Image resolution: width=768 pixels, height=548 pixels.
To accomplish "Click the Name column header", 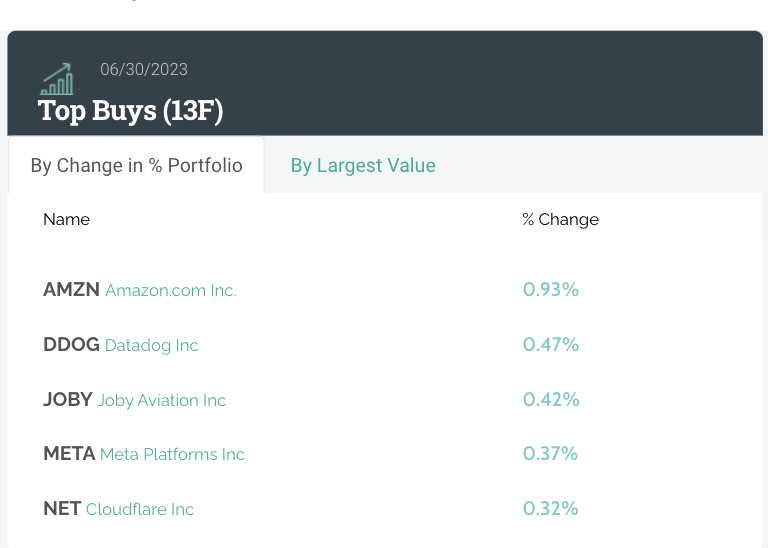I will pos(66,219).
